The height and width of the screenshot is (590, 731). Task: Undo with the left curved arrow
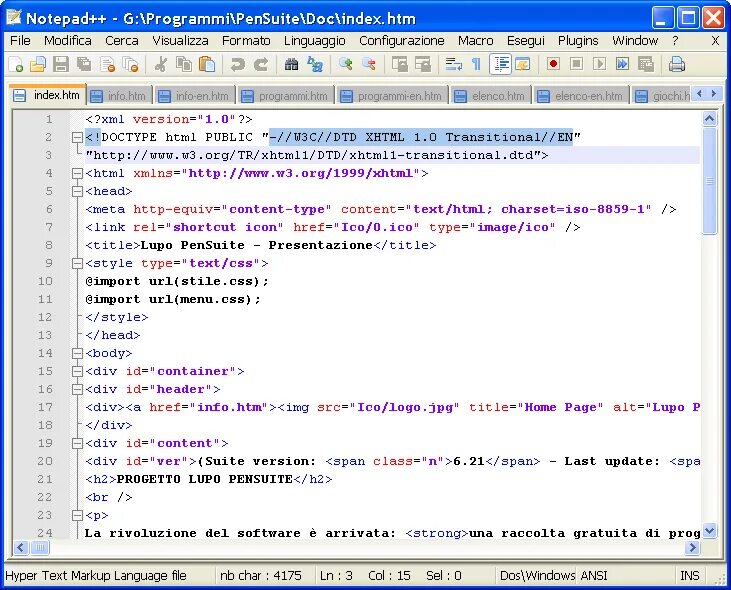[237, 64]
